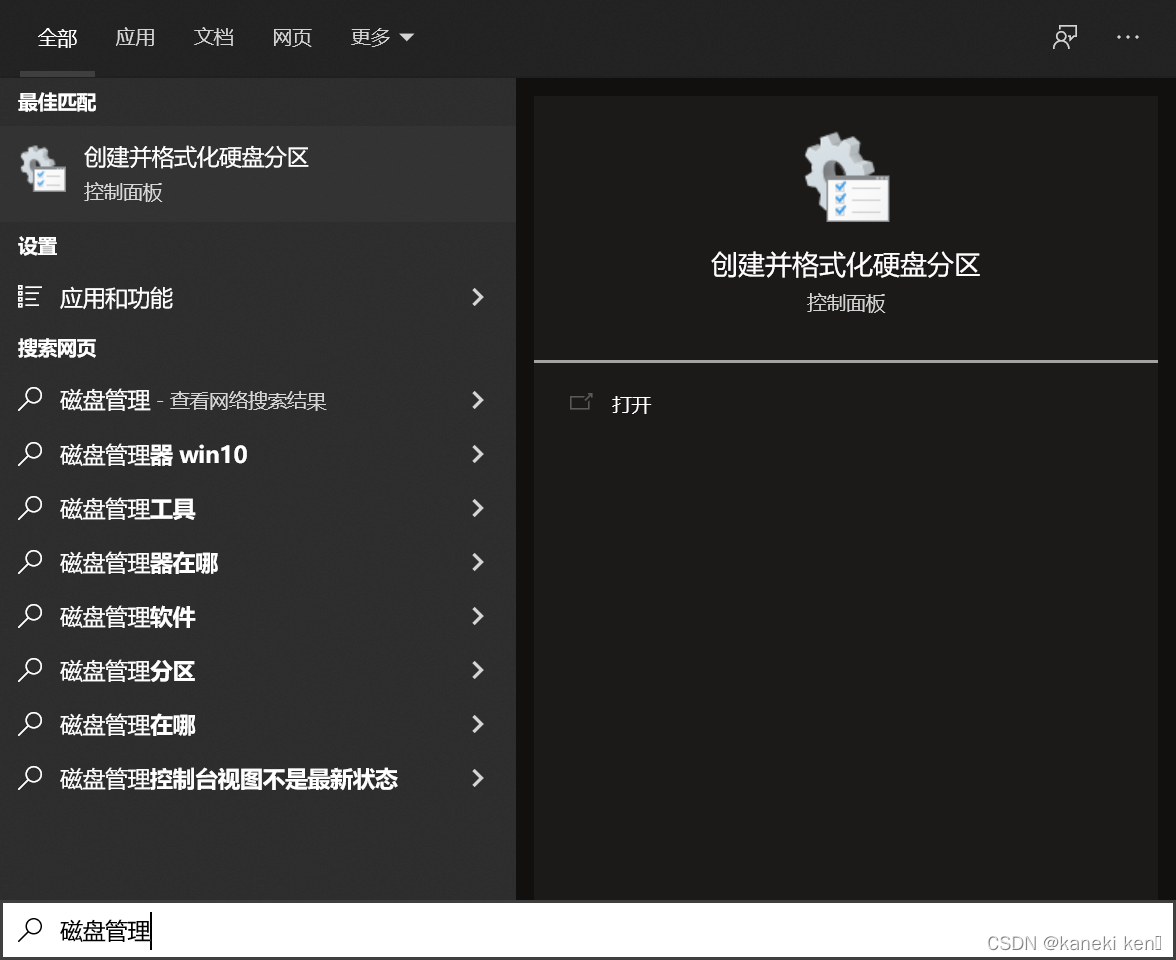Click search icon beside 磁盘管理工具

point(30,508)
